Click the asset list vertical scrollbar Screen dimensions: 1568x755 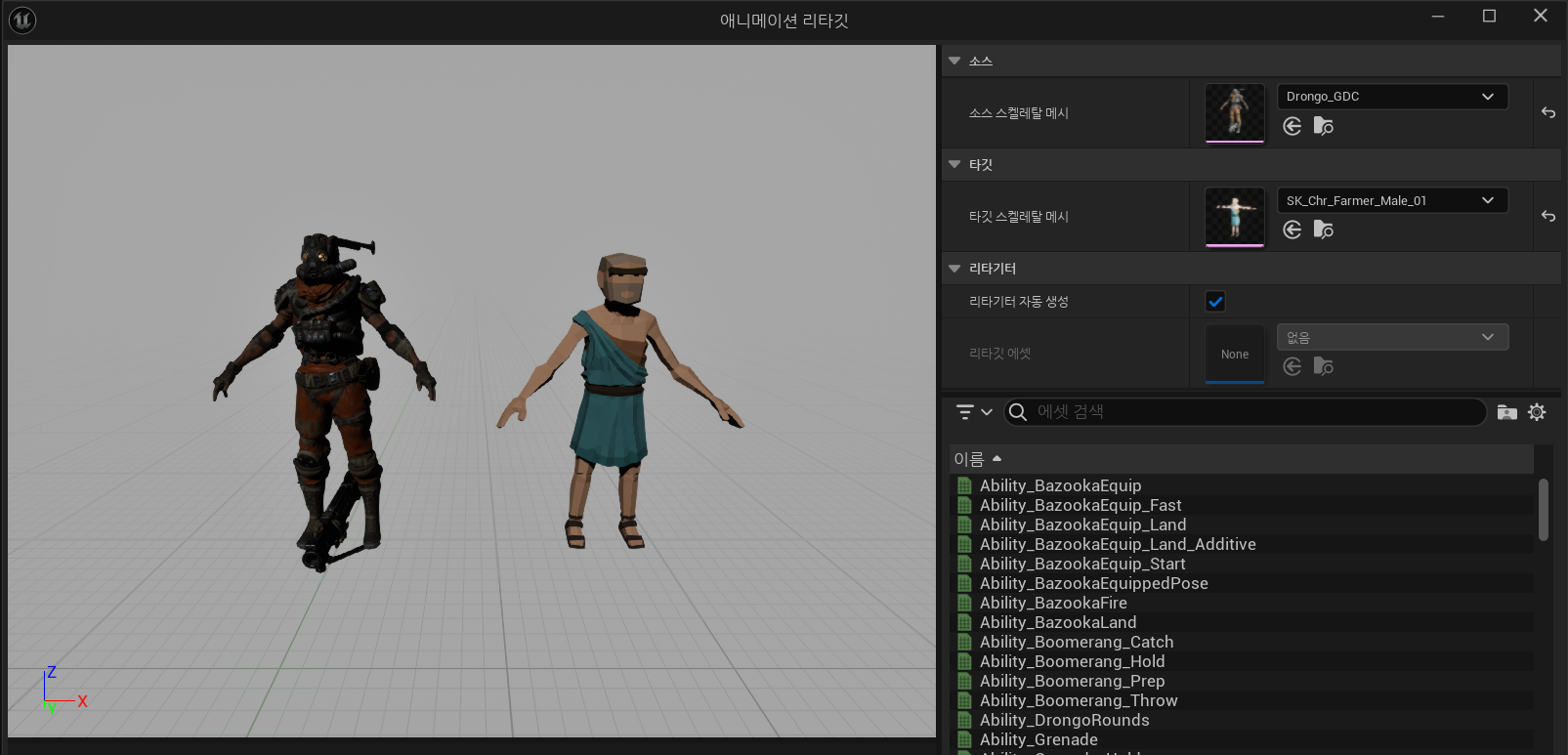point(1544,509)
